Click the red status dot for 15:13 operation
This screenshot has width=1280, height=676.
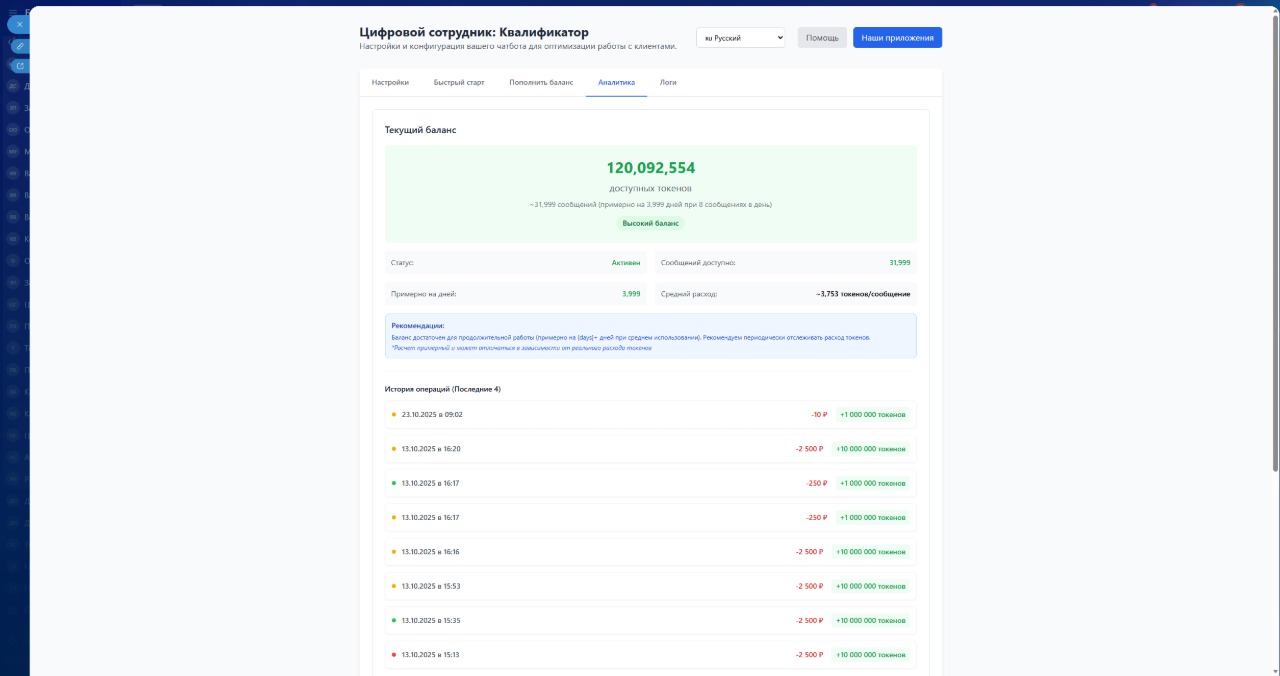coord(394,654)
